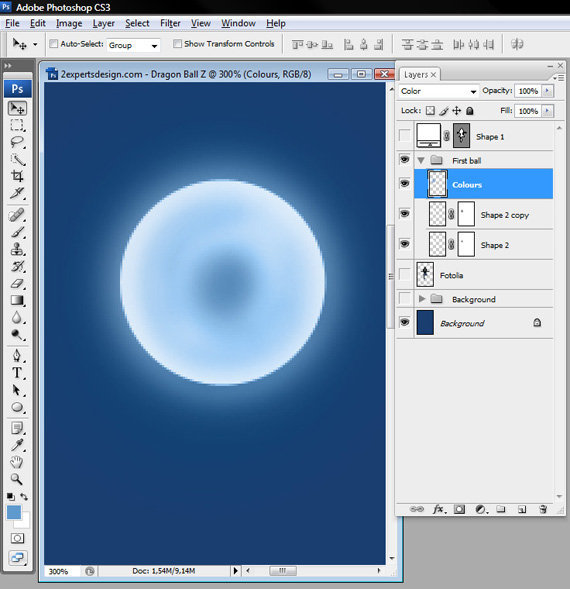The height and width of the screenshot is (589, 570).
Task: Open the Color blend mode dropdown
Action: [438, 91]
